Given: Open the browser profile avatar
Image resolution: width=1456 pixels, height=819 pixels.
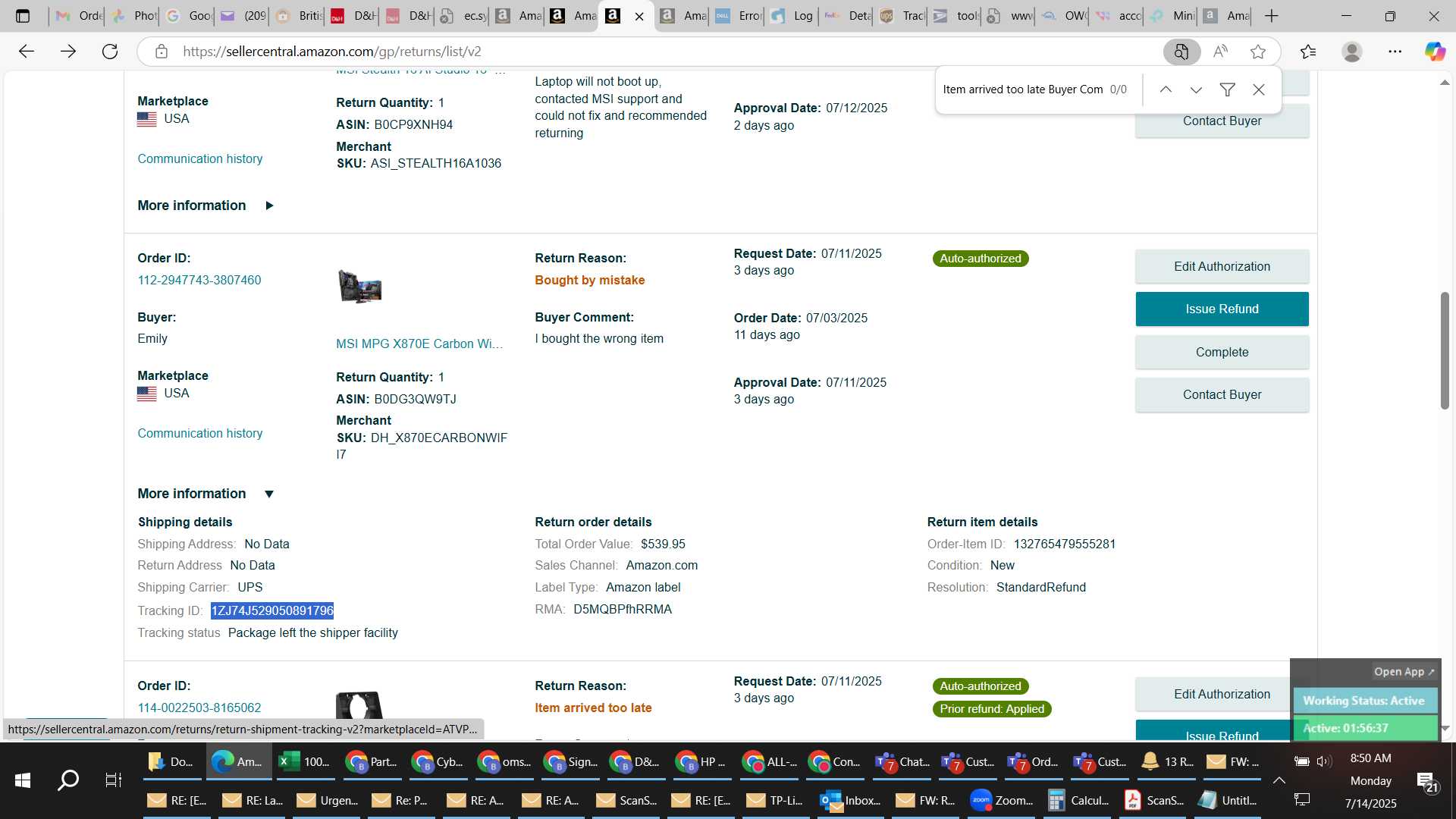Looking at the screenshot, I should pyautogui.click(x=1352, y=52).
